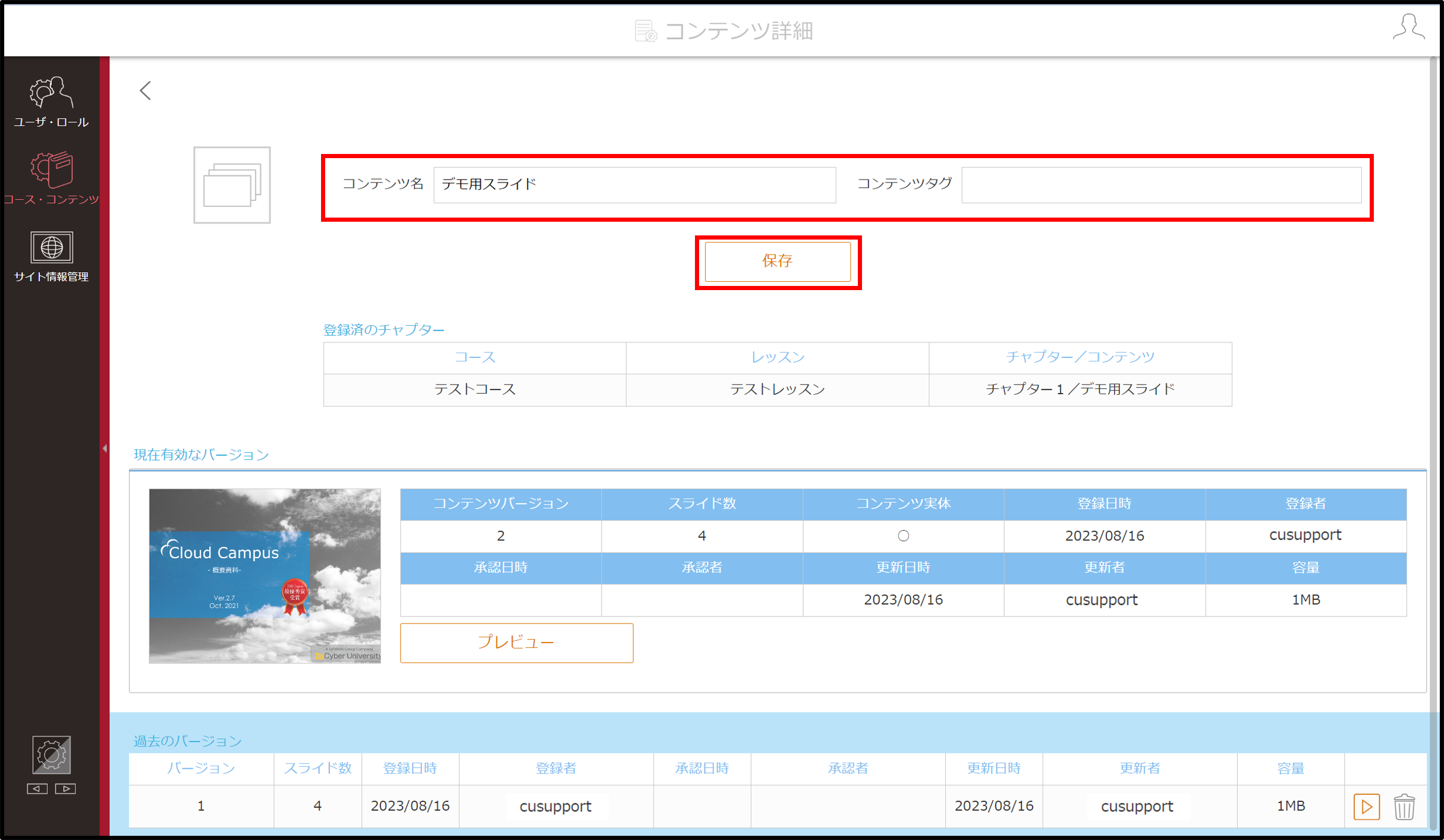Focus the content name input field

click(x=634, y=185)
